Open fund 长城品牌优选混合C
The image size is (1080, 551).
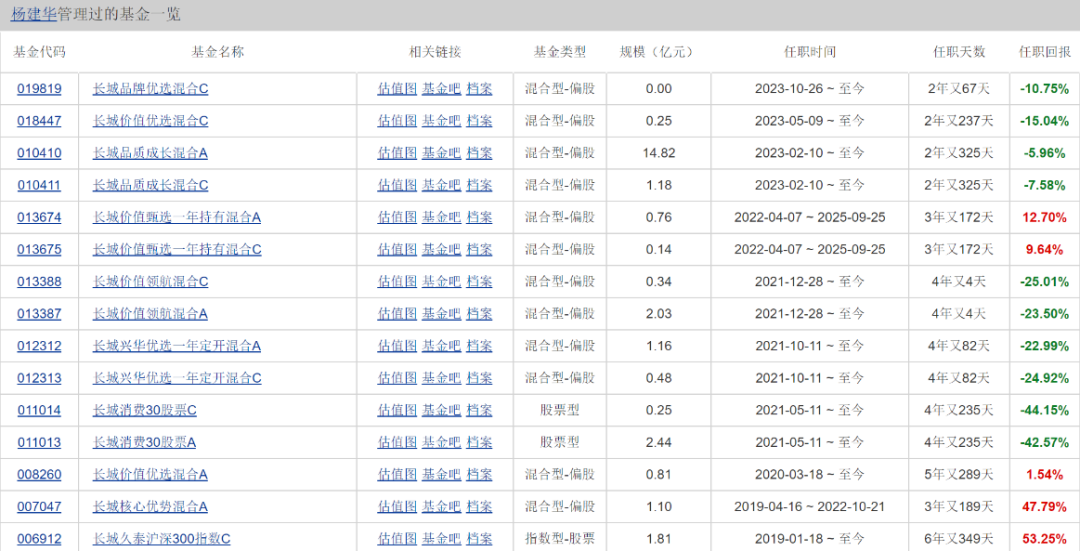[x=150, y=88]
